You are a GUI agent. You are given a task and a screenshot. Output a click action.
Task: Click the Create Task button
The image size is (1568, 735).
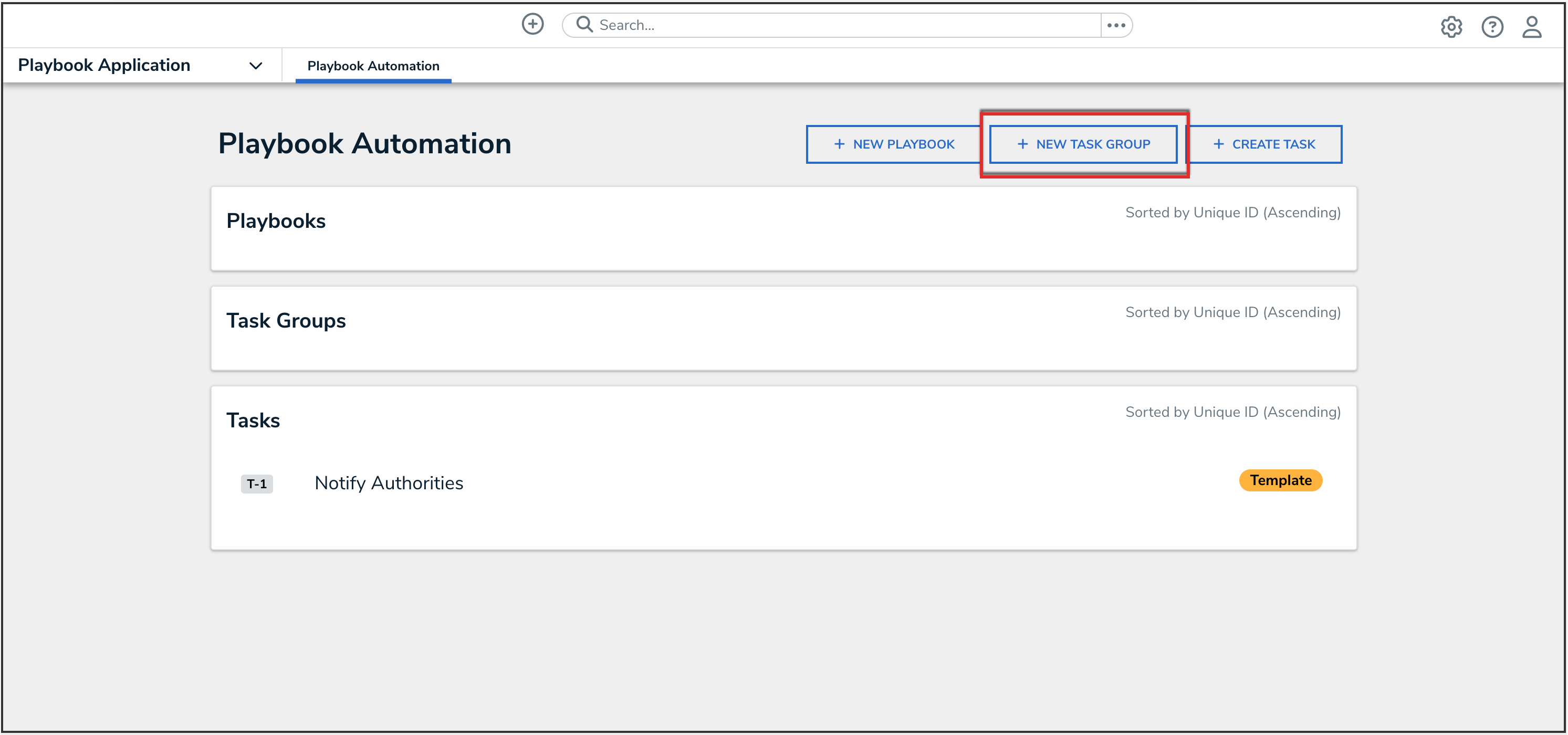click(x=1264, y=144)
